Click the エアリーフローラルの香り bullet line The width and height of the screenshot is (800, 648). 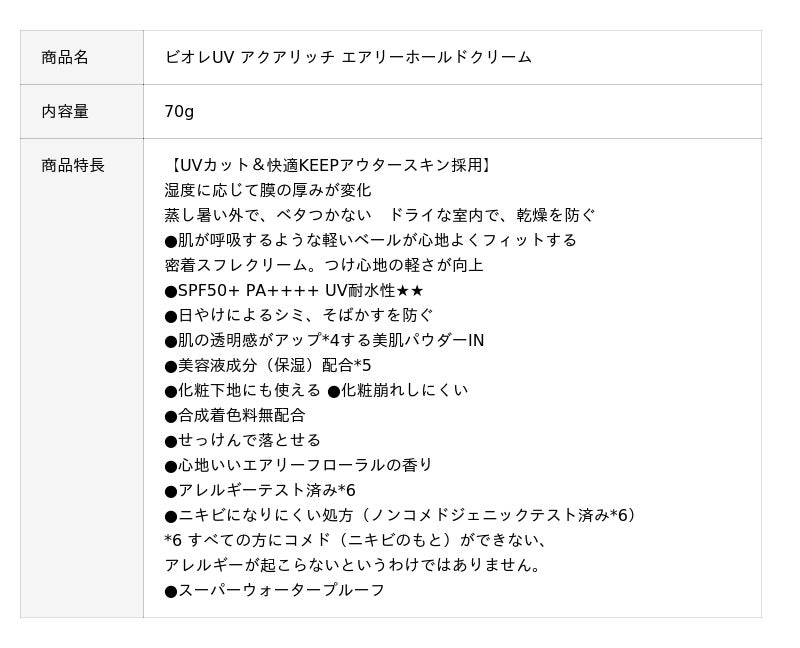(x=299, y=465)
